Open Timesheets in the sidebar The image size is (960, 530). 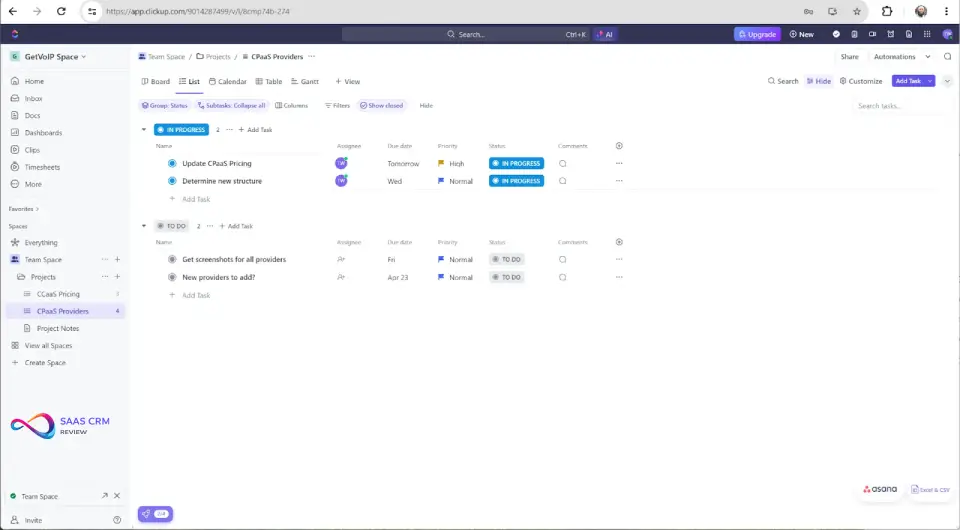[x=42, y=167]
